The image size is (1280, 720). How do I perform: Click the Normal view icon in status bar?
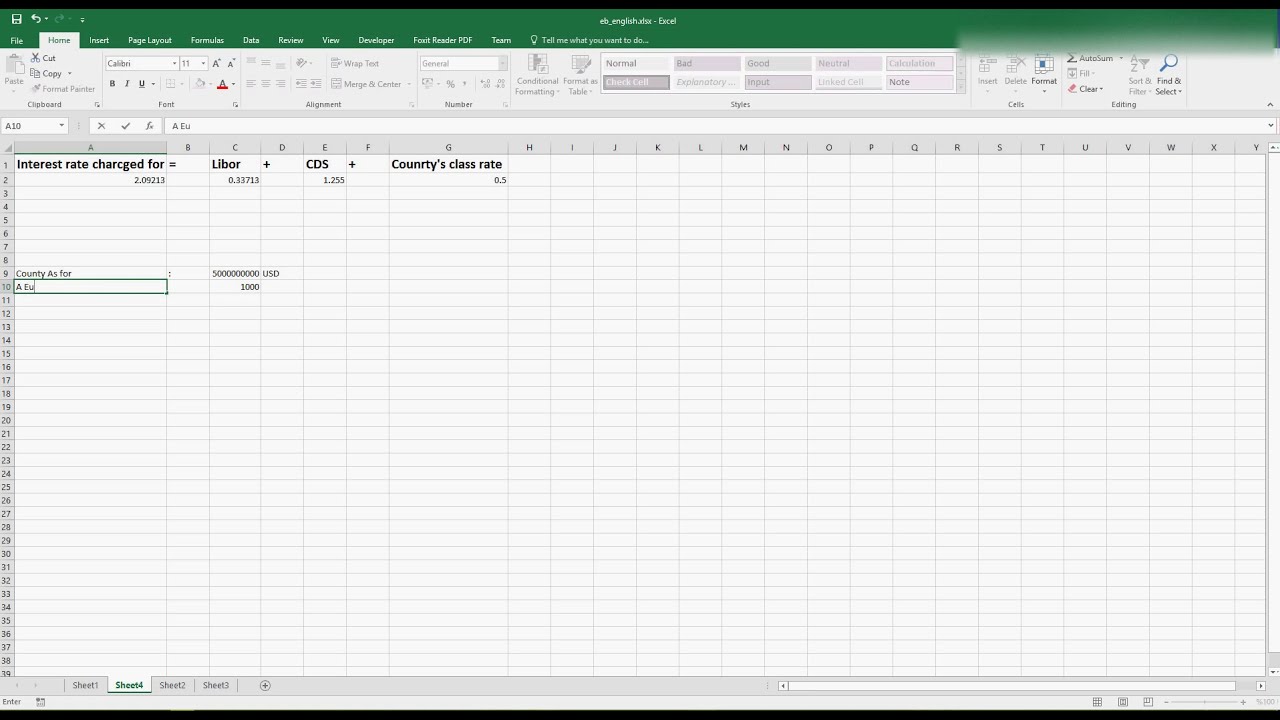pos(1097,702)
